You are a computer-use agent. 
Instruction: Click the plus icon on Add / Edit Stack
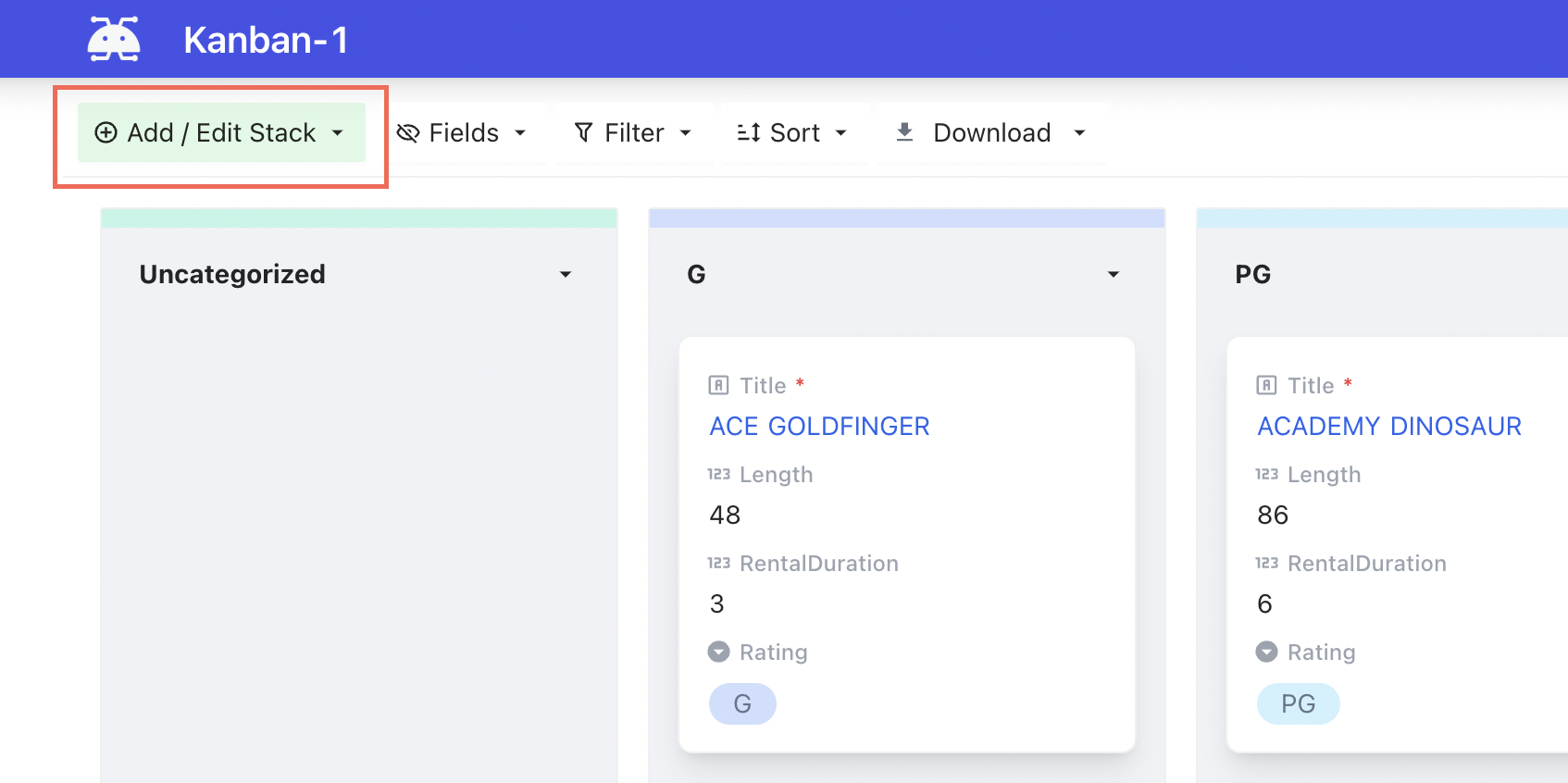(x=105, y=132)
